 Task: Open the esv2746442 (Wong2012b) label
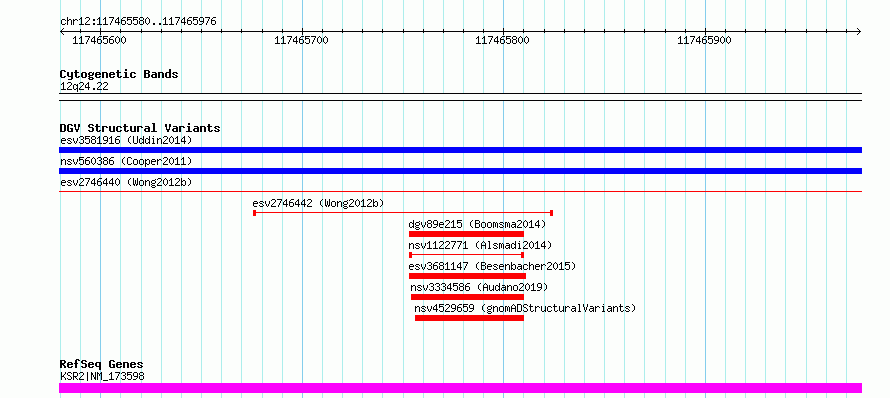pos(318,203)
